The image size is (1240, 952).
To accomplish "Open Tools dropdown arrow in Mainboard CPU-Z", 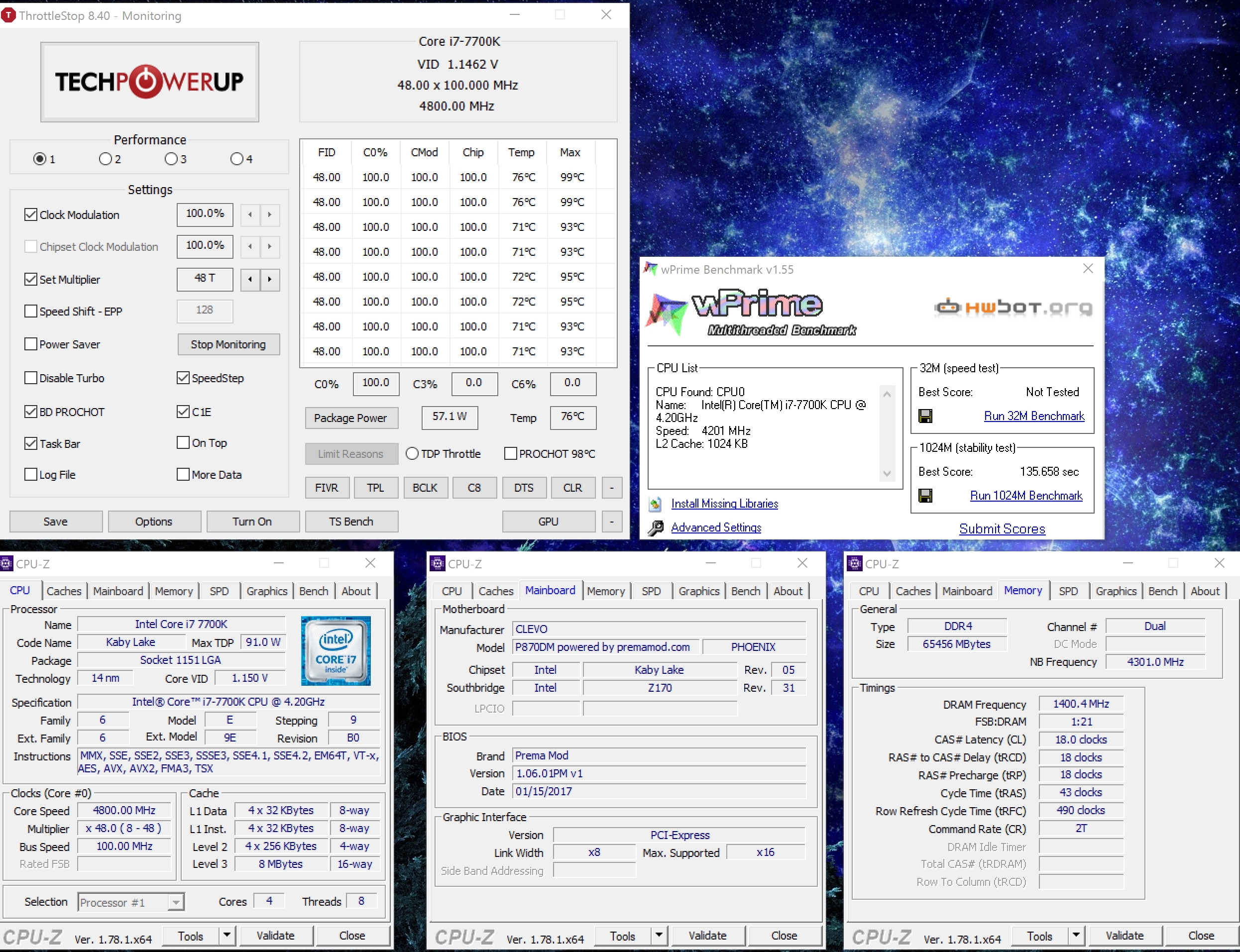I will [659, 936].
